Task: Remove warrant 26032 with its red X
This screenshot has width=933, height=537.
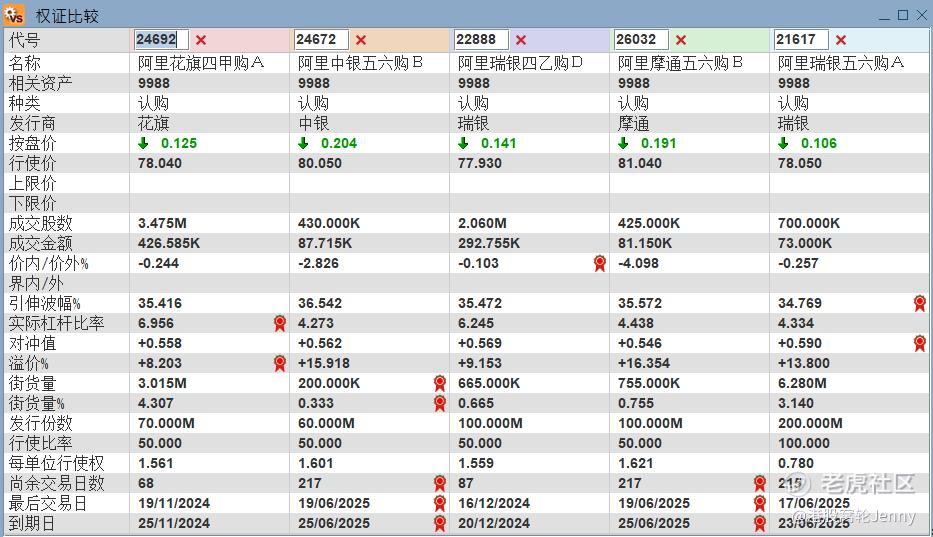Action: [x=681, y=40]
